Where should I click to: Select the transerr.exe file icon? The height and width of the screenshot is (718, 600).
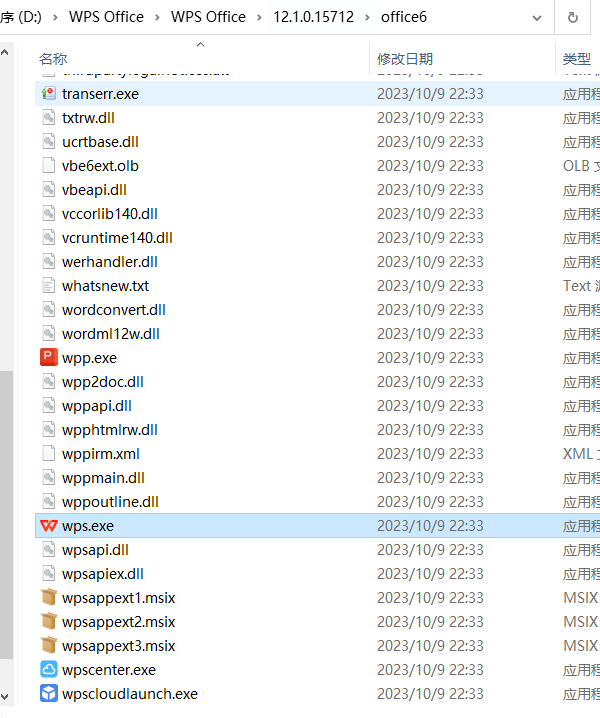pos(49,93)
